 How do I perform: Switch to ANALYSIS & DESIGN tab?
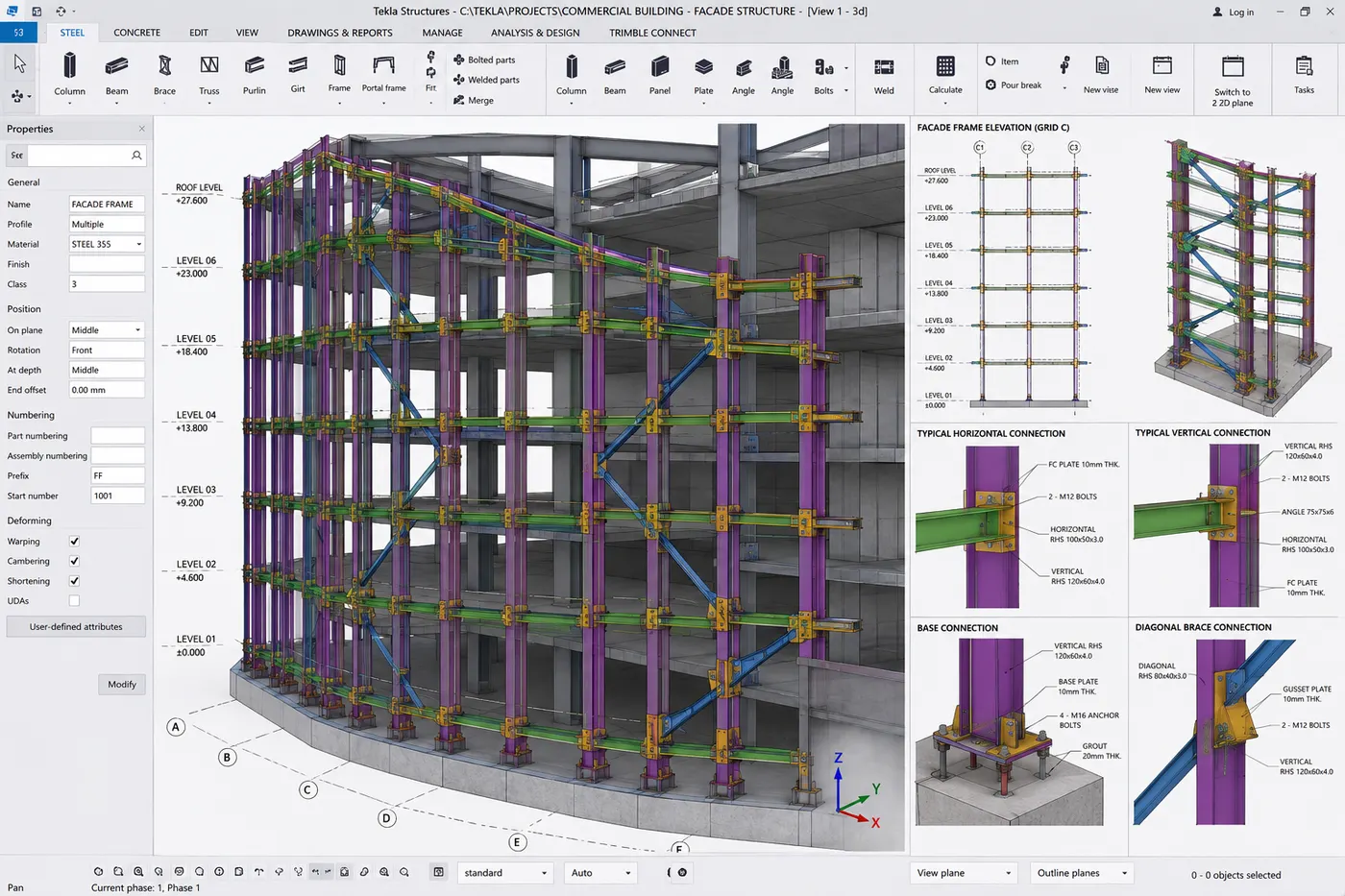[x=535, y=33]
